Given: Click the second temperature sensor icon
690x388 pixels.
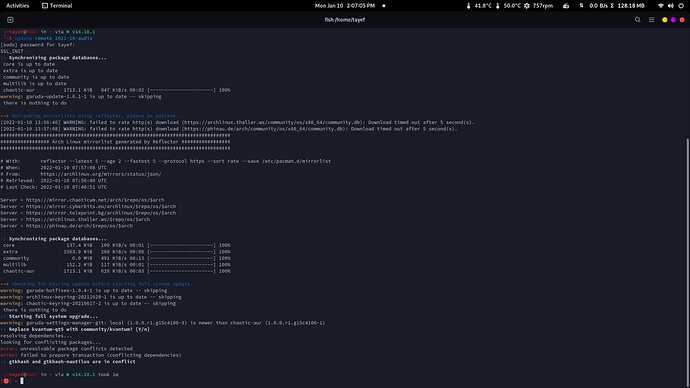Looking at the screenshot, I should pyautogui.click(x=498, y=6).
